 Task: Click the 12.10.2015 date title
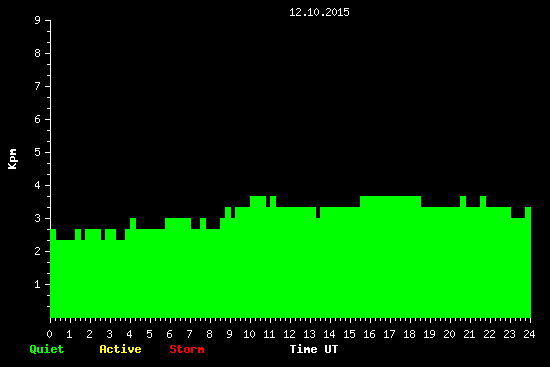tap(319, 12)
